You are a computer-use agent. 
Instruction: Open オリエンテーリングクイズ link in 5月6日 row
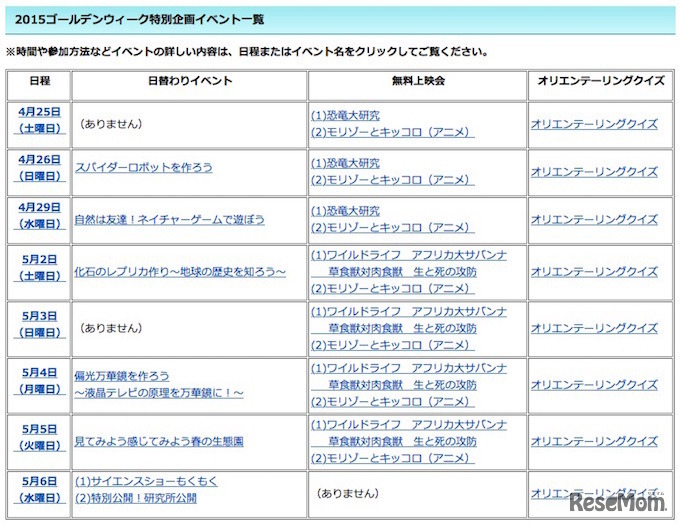tap(595, 493)
